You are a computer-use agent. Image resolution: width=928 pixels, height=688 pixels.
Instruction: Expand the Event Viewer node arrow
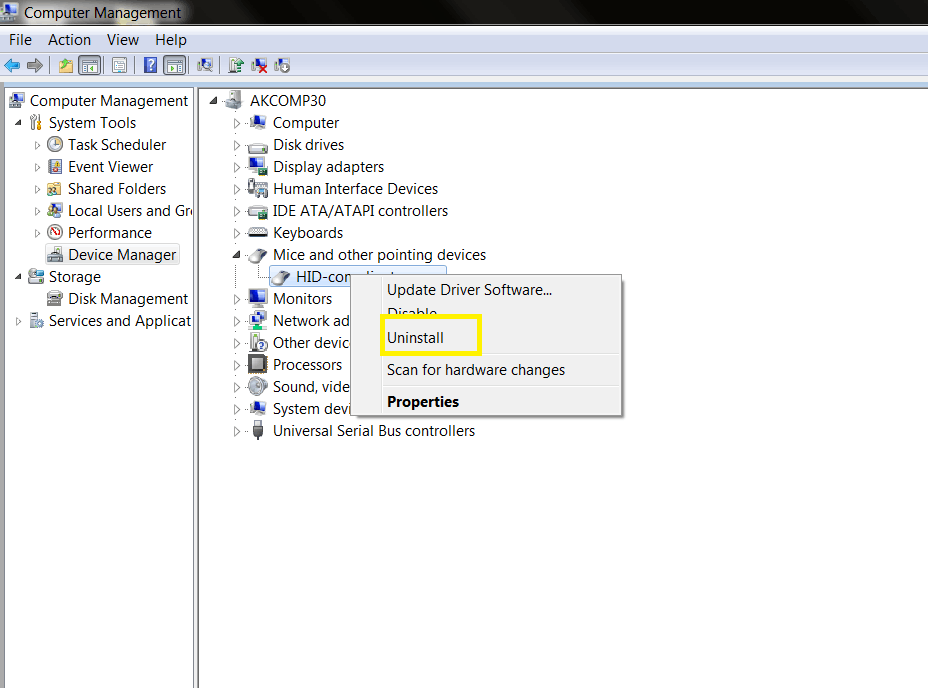coord(37,167)
